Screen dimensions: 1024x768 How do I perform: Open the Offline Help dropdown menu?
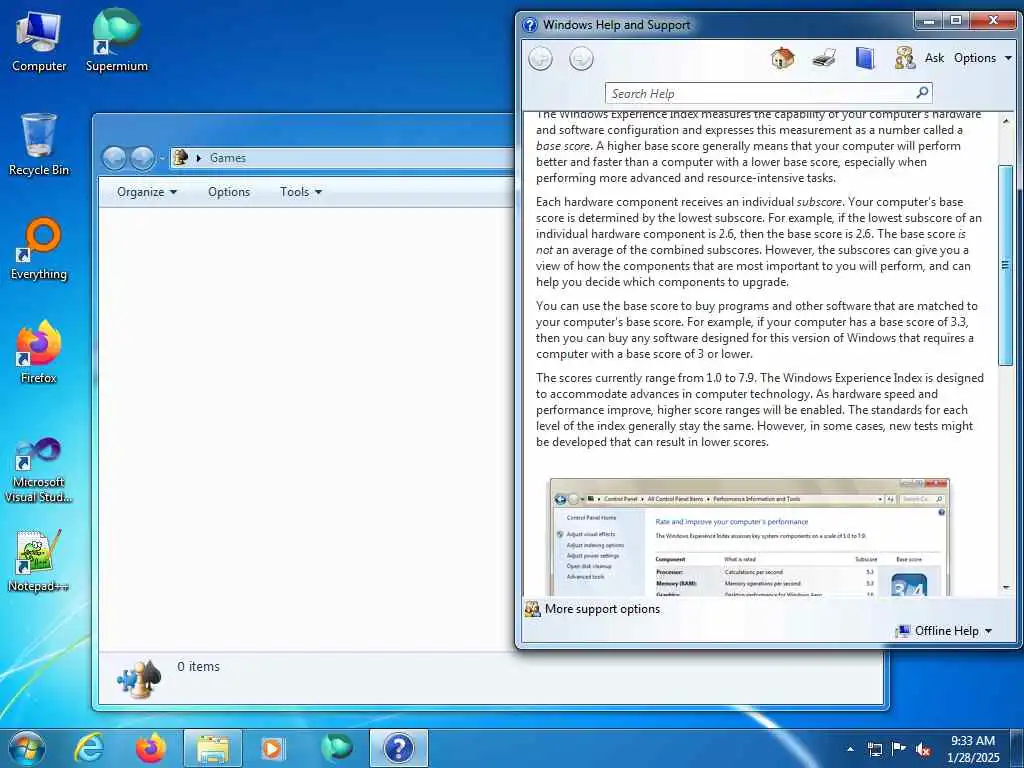[944, 631]
